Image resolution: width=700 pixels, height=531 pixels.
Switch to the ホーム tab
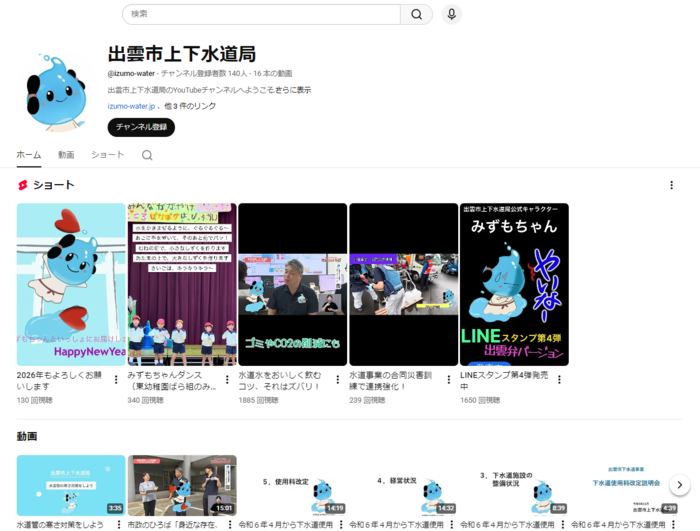point(29,155)
